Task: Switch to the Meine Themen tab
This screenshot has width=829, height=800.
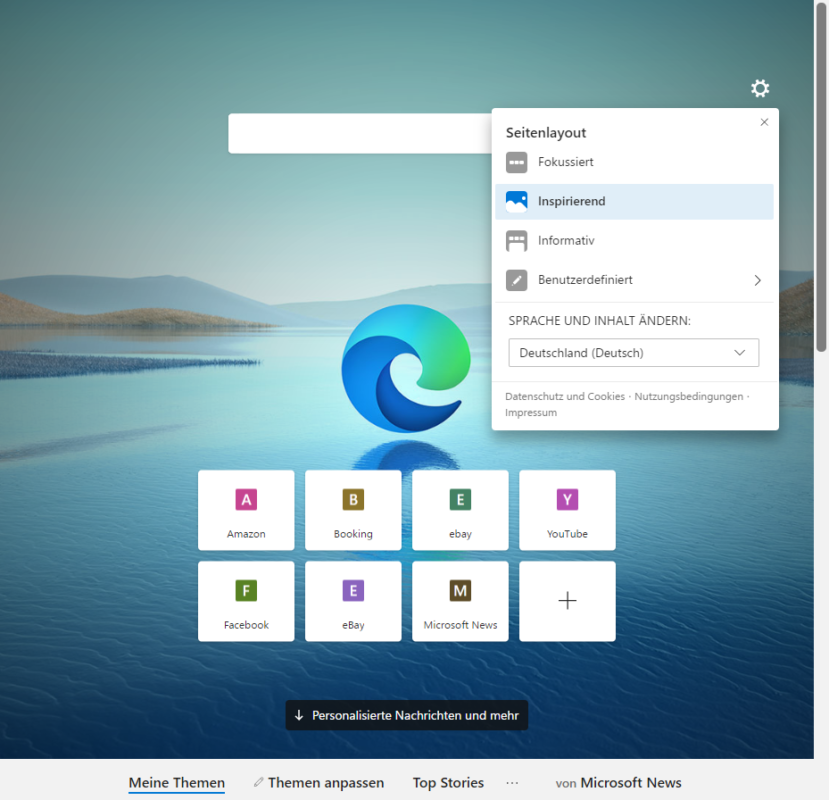Action: pos(176,782)
